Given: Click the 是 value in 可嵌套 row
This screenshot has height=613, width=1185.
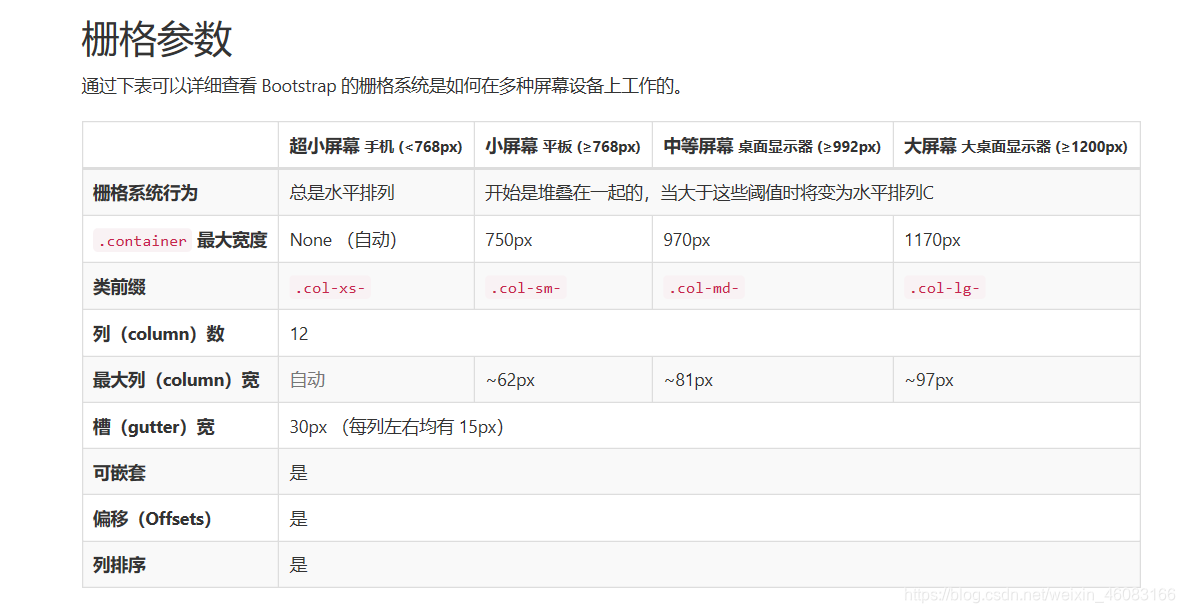Looking at the screenshot, I should click(x=299, y=473).
